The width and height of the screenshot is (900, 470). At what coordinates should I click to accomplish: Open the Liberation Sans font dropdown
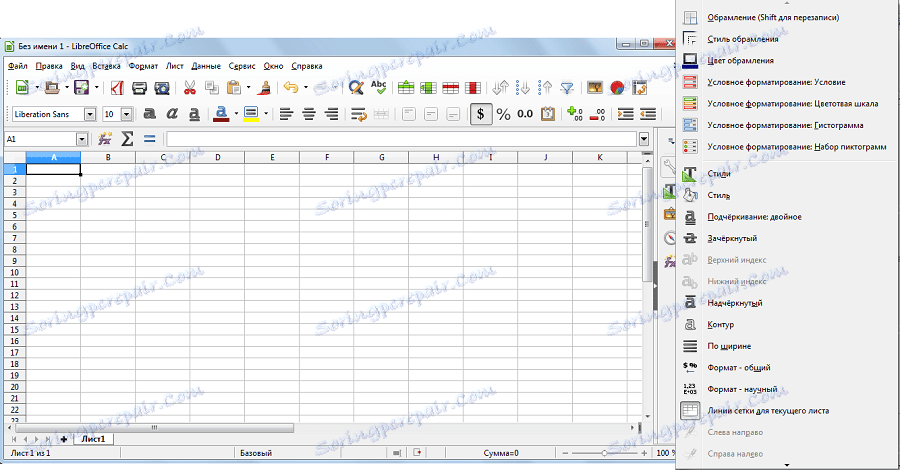coord(89,114)
